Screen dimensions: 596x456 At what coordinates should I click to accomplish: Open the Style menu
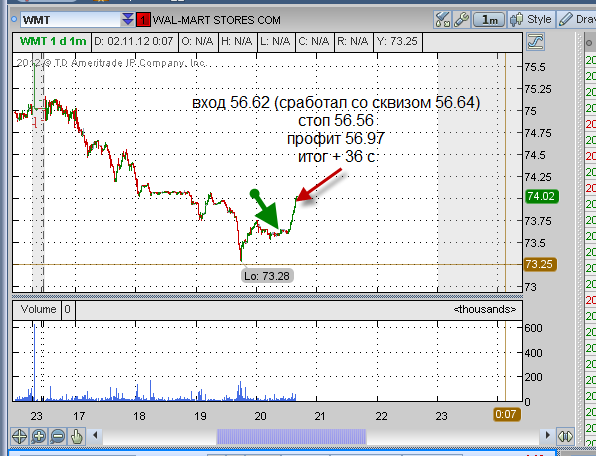531,19
